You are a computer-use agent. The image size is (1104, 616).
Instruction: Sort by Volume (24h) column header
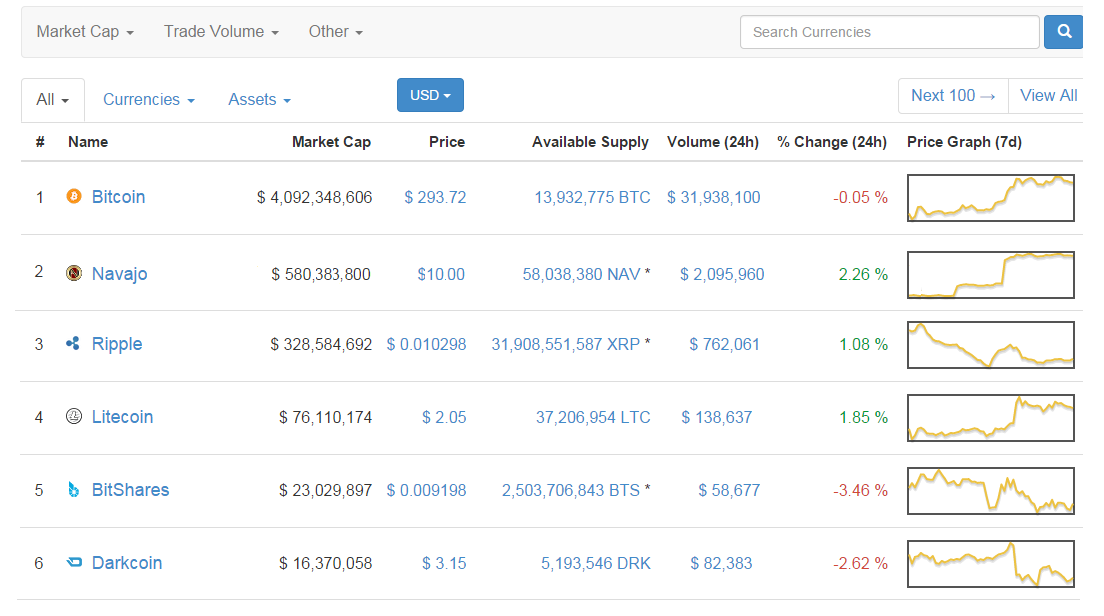[713, 142]
